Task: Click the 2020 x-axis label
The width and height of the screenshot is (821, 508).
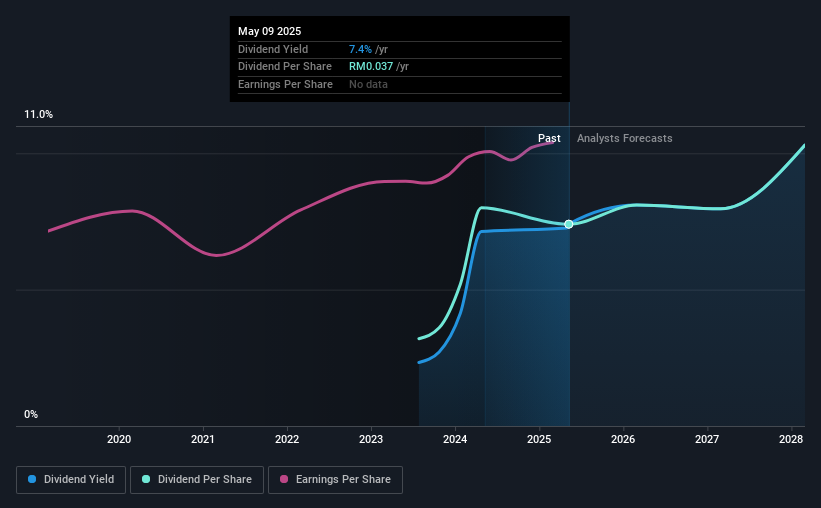Action: click(119, 439)
